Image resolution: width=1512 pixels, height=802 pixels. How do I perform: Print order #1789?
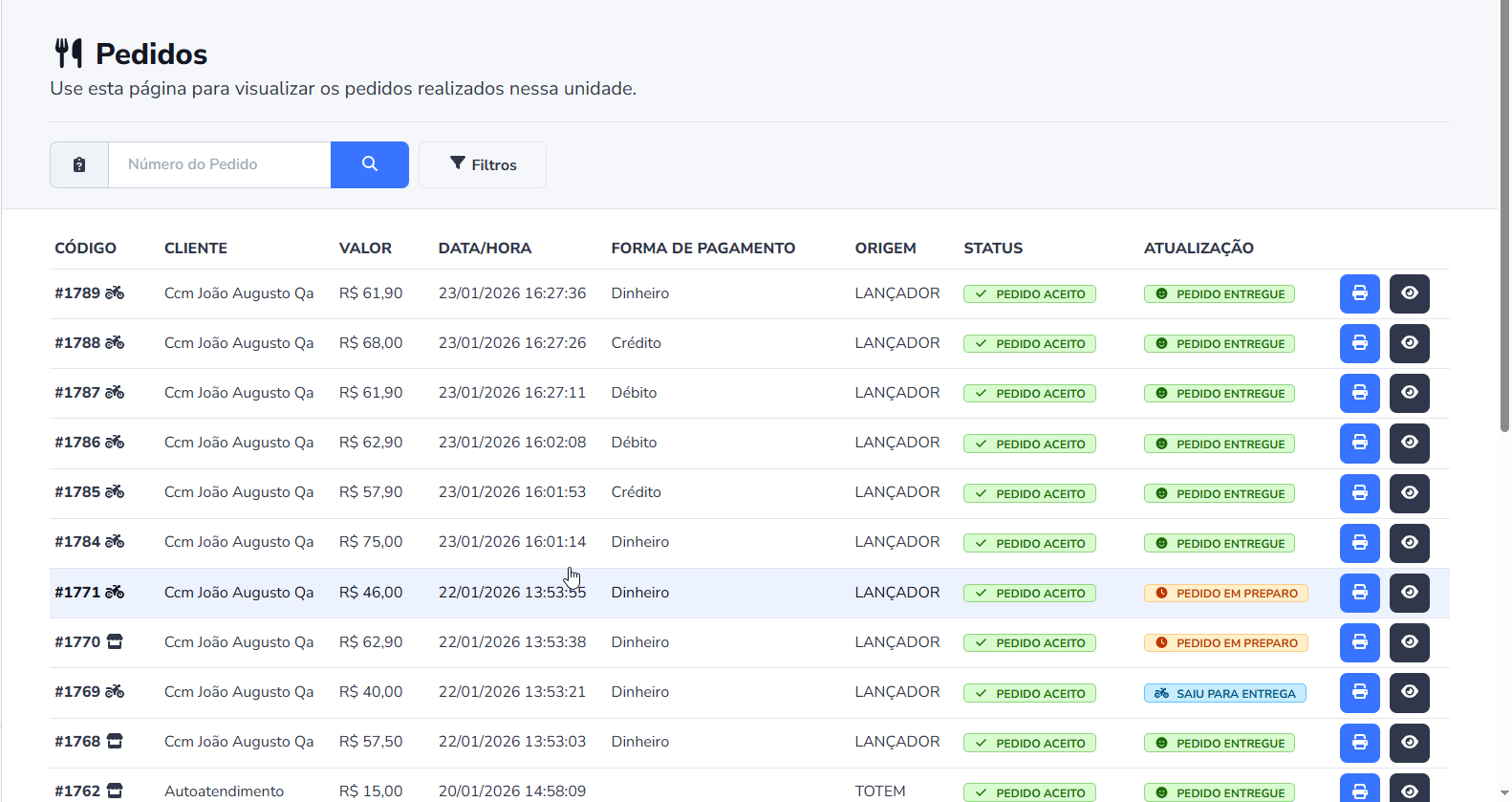1359,293
